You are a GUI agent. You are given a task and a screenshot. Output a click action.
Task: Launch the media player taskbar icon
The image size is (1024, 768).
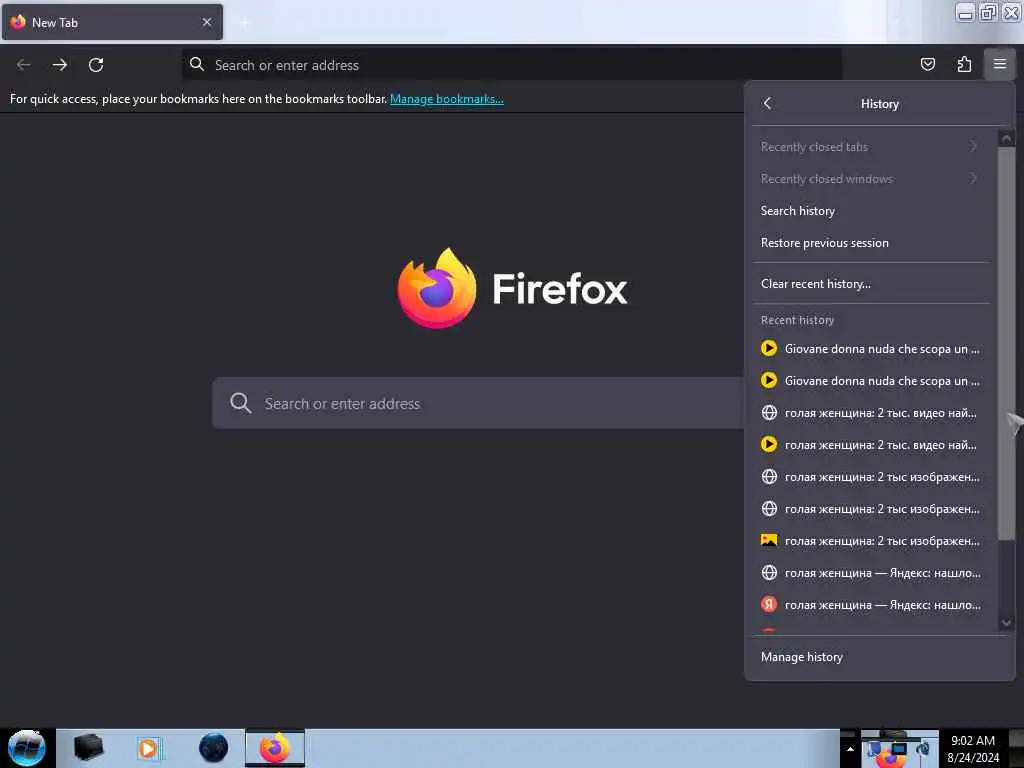coord(148,748)
